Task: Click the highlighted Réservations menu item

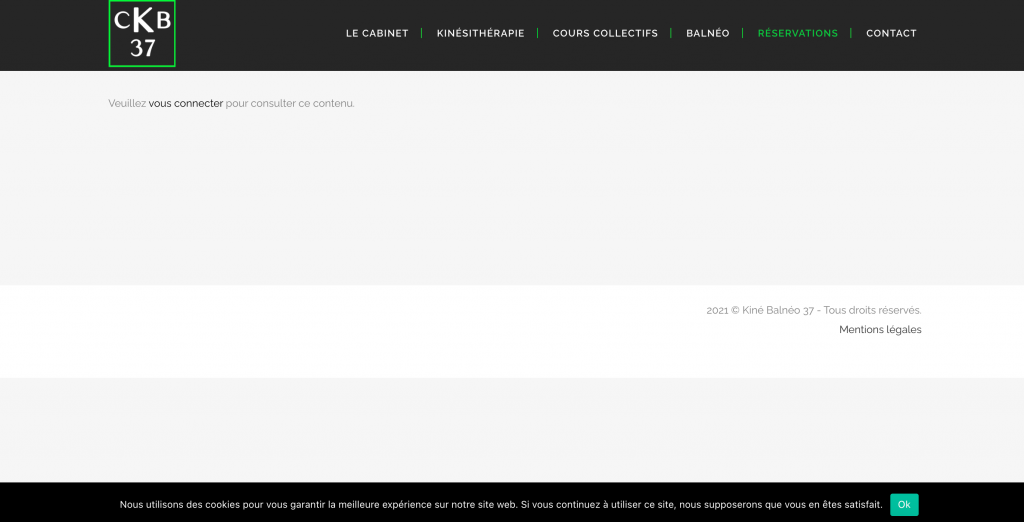Action: coord(797,33)
